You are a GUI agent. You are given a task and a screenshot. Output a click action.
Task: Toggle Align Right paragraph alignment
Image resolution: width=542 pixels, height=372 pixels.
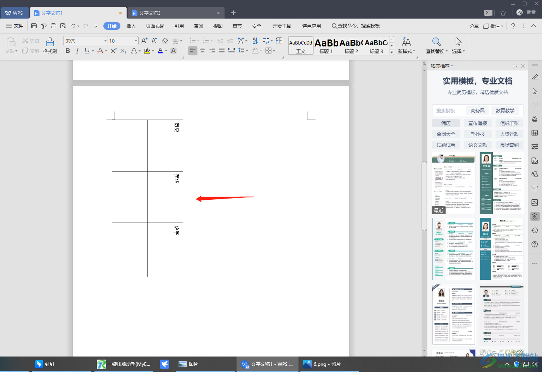coord(212,51)
